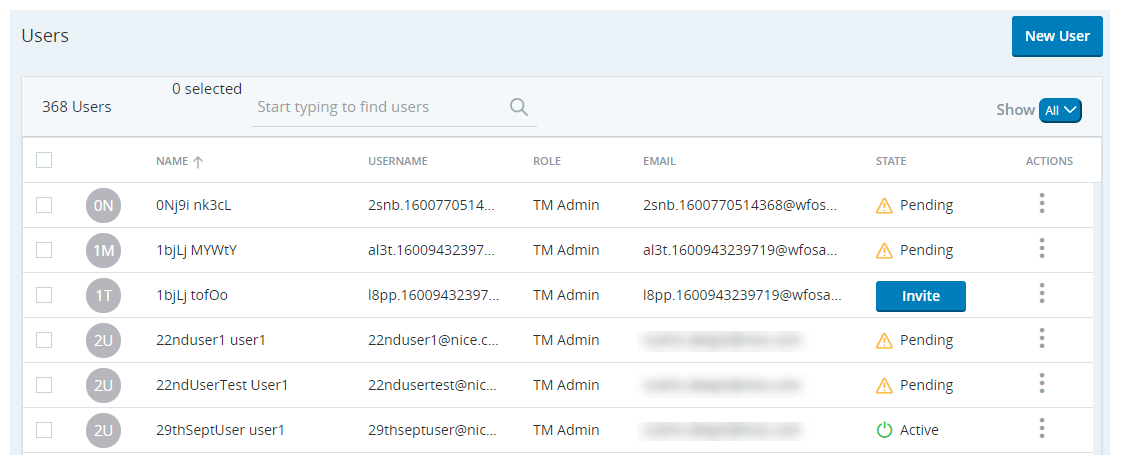Screen dimensions: 1122x466
Task: Open actions menu for 1bjLj MYWtY
Action: pyautogui.click(x=1041, y=249)
